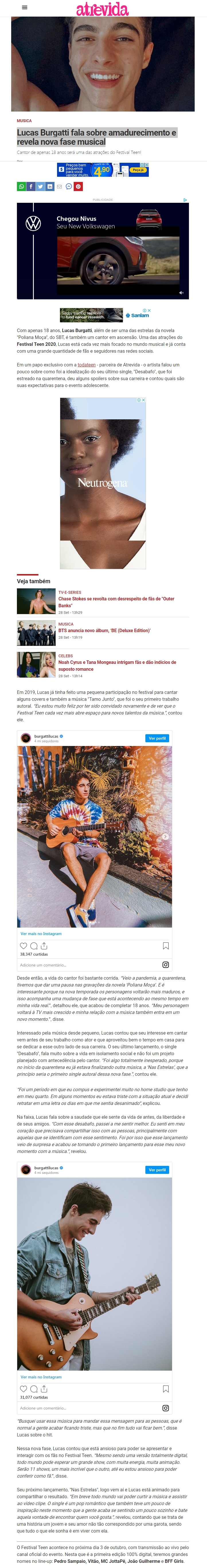Unmute the Volkswagen Nivus video ad
This screenshot has height=1568, width=207.
[181, 293]
